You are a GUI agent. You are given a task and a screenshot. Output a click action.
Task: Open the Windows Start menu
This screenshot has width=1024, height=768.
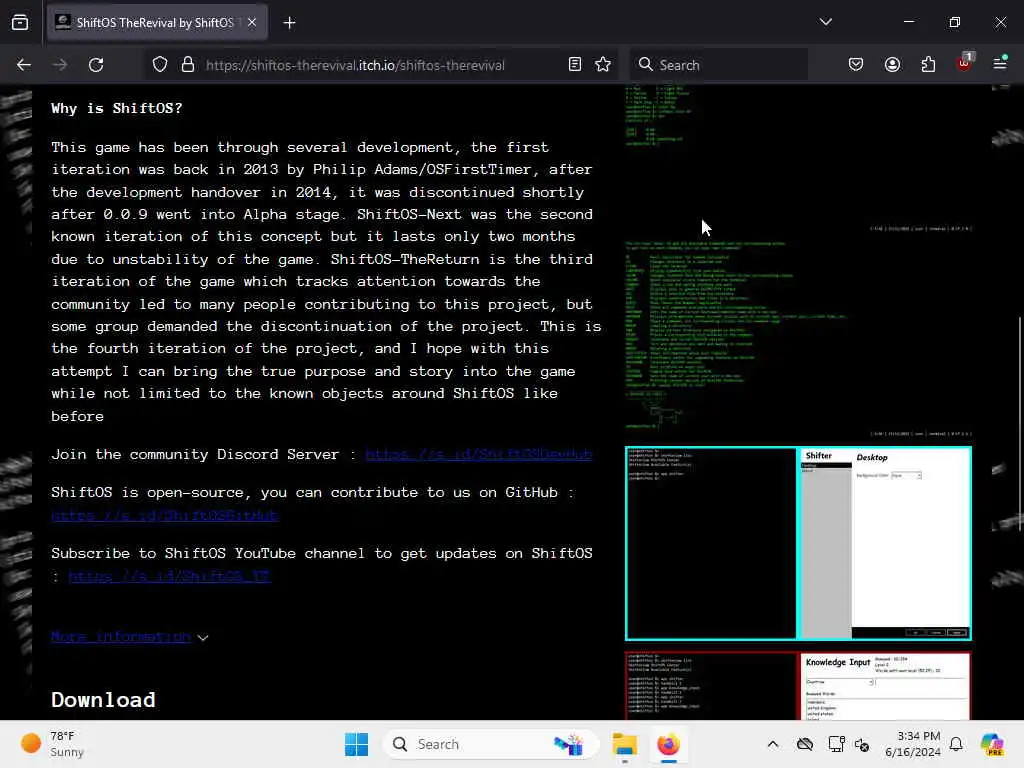coord(357,744)
